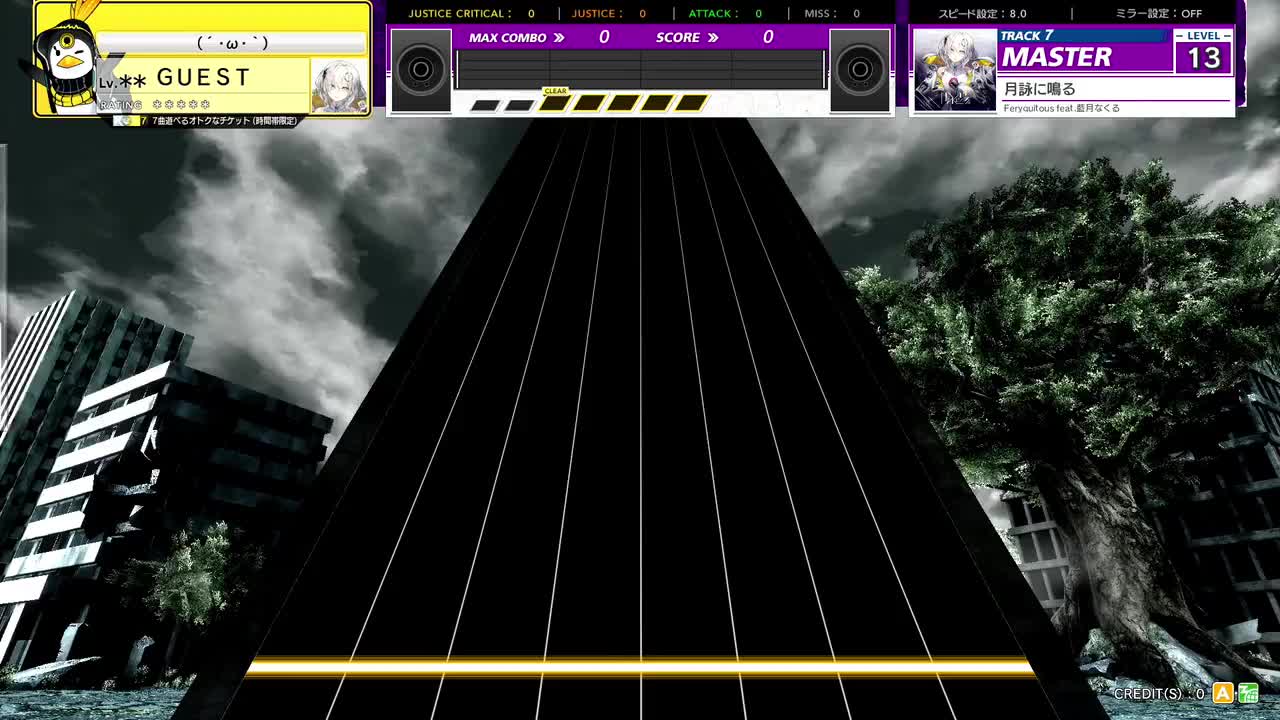Click the orange 'A' network status icon
This screenshot has width=1280, height=720.
[x=1222, y=693]
